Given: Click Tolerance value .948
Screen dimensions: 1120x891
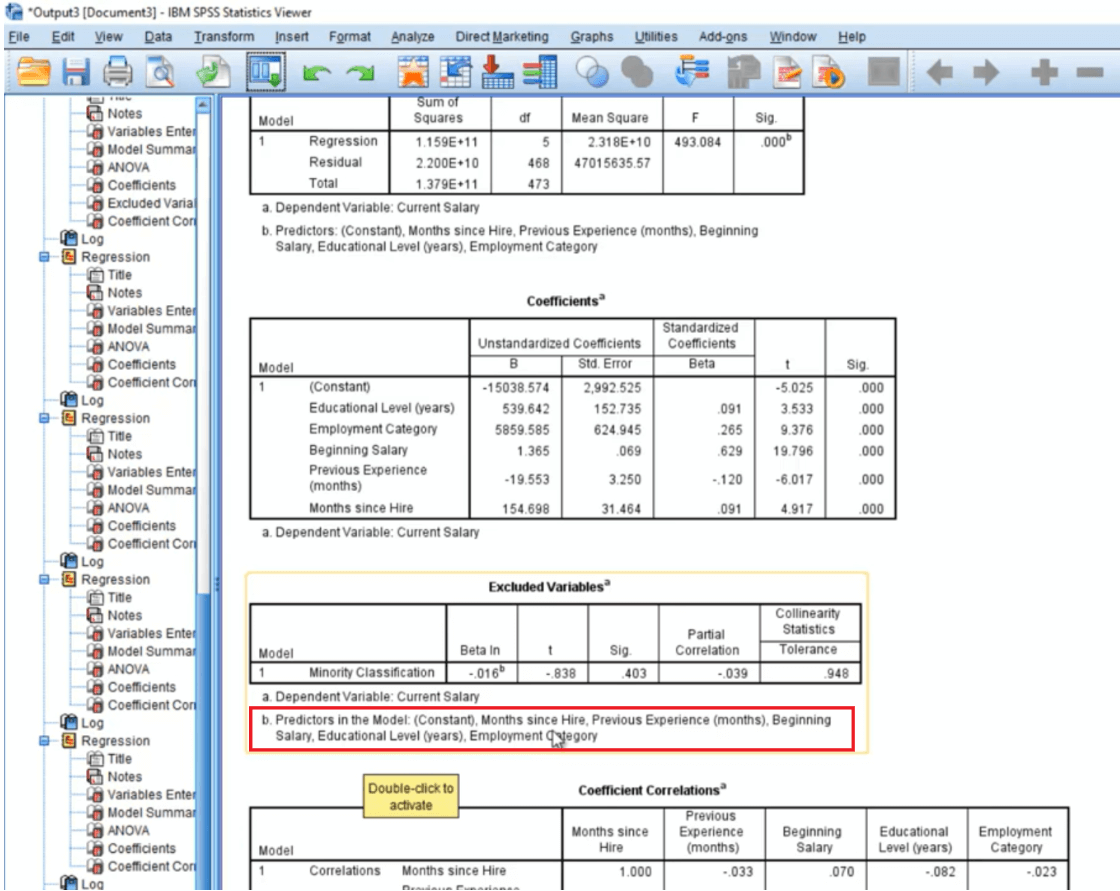Looking at the screenshot, I should (x=836, y=673).
